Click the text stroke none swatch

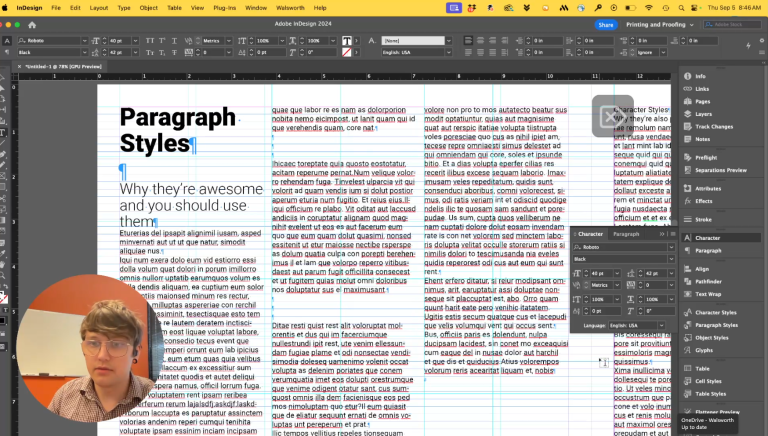(x=347, y=52)
